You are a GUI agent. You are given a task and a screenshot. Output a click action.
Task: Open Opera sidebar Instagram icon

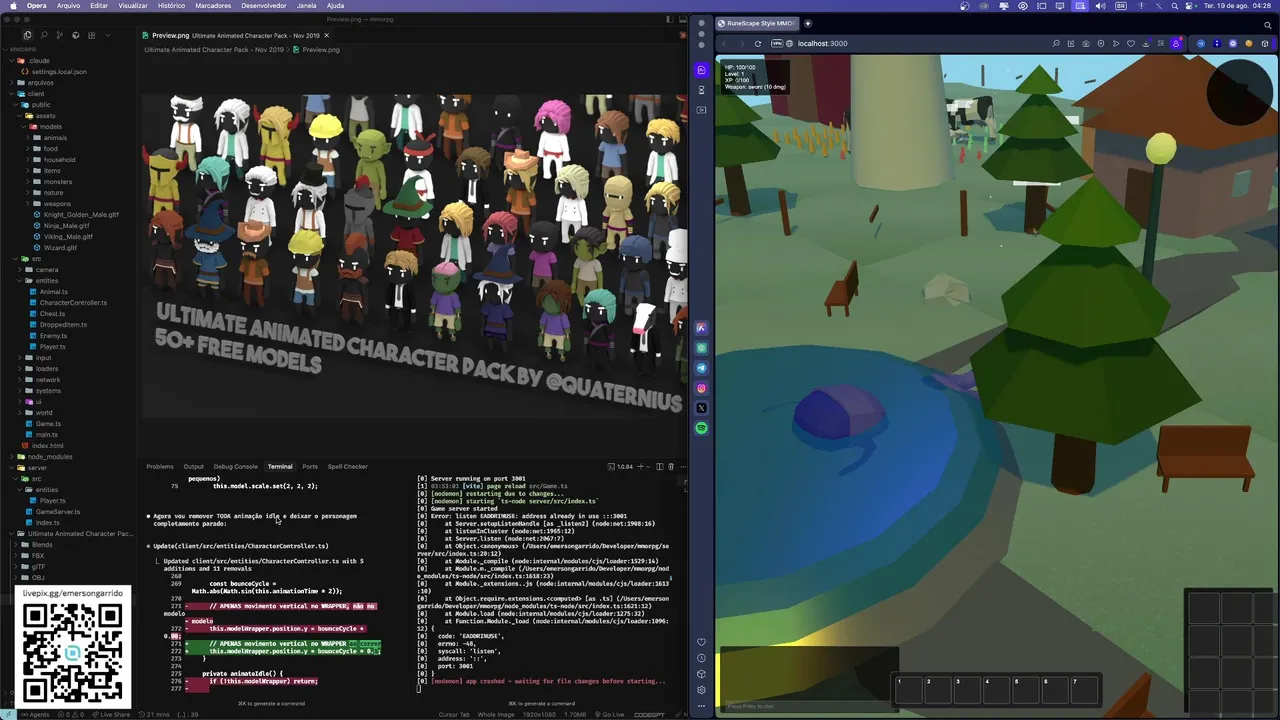(x=701, y=388)
